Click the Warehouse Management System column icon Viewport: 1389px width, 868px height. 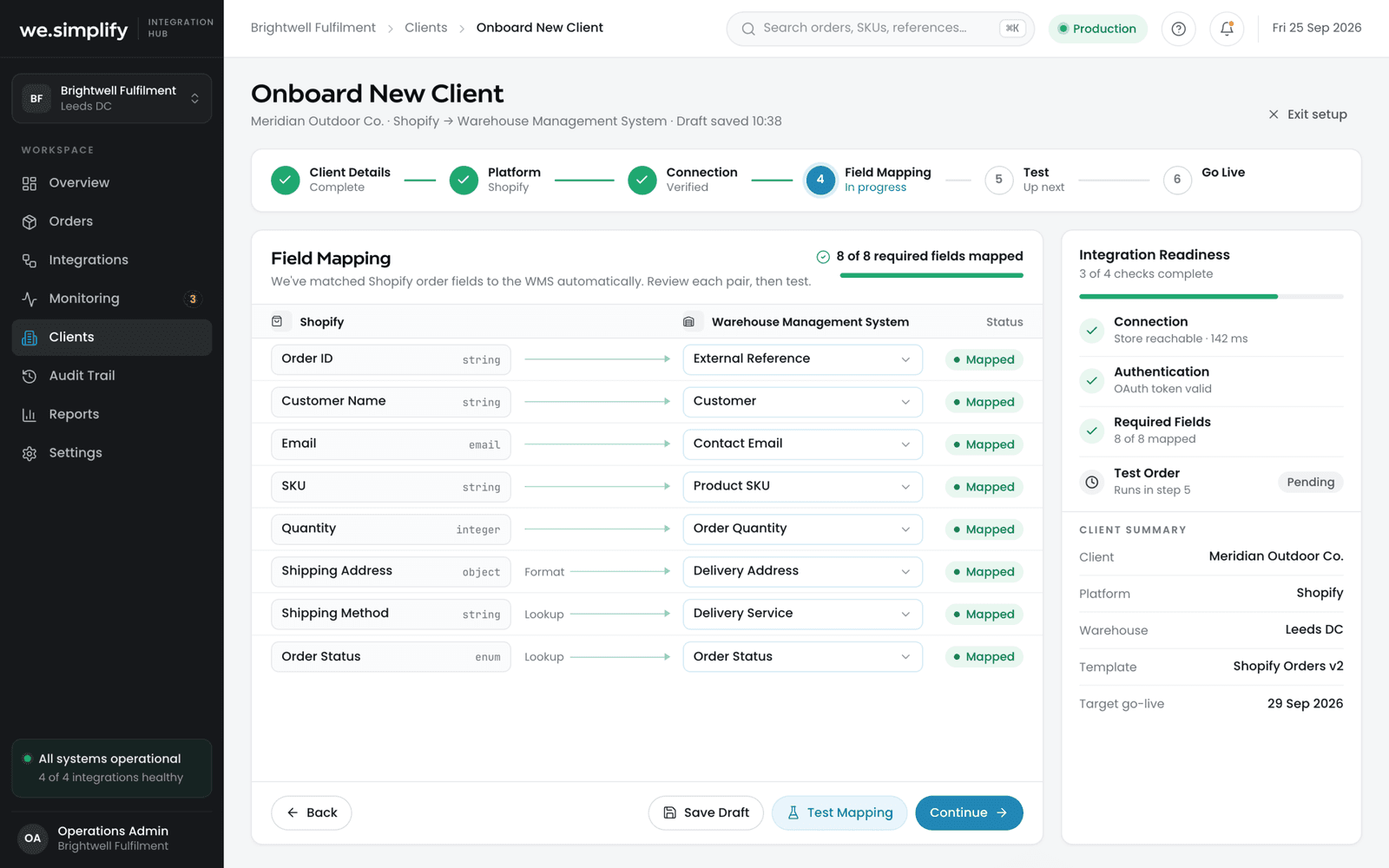pos(688,321)
